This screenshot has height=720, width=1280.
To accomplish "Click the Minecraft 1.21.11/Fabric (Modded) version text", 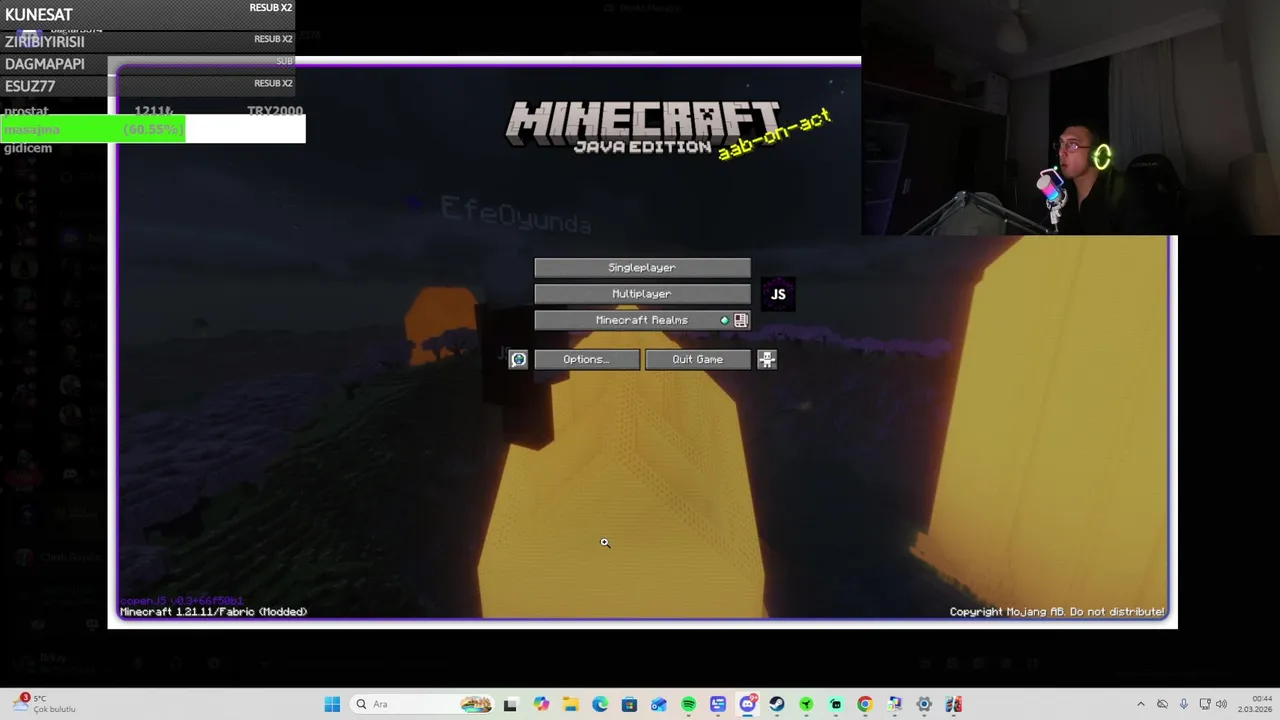I will [x=214, y=612].
